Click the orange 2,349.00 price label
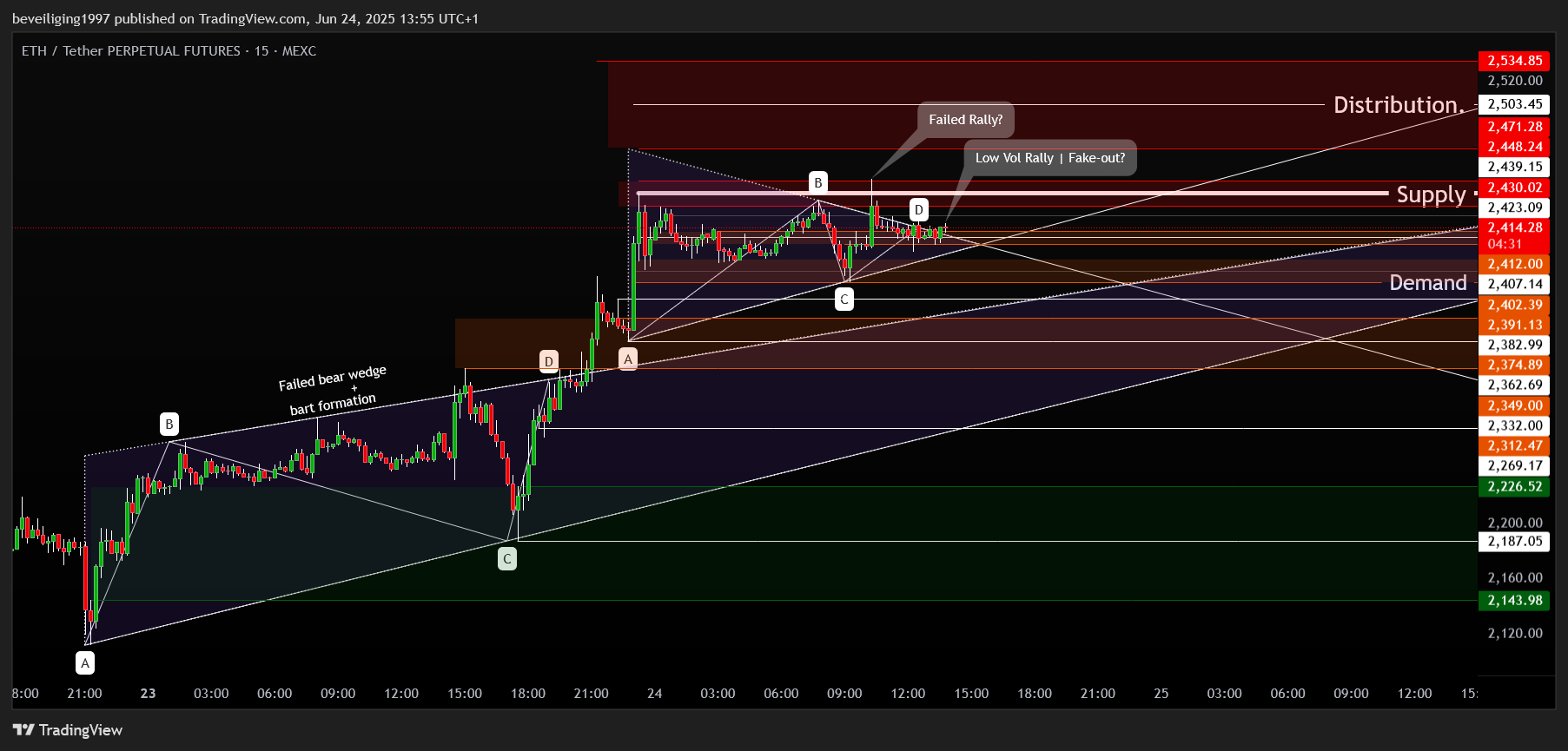Image resolution: width=1568 pixels, height=751 pixels. tap(1514, 405)
